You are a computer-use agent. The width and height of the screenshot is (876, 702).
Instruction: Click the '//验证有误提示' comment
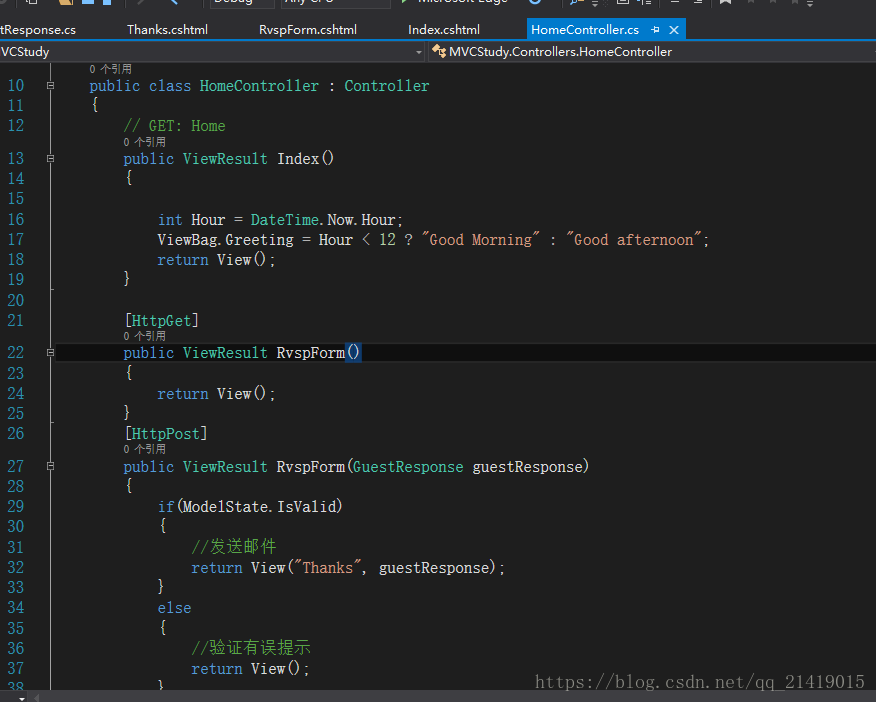[250, 648]
